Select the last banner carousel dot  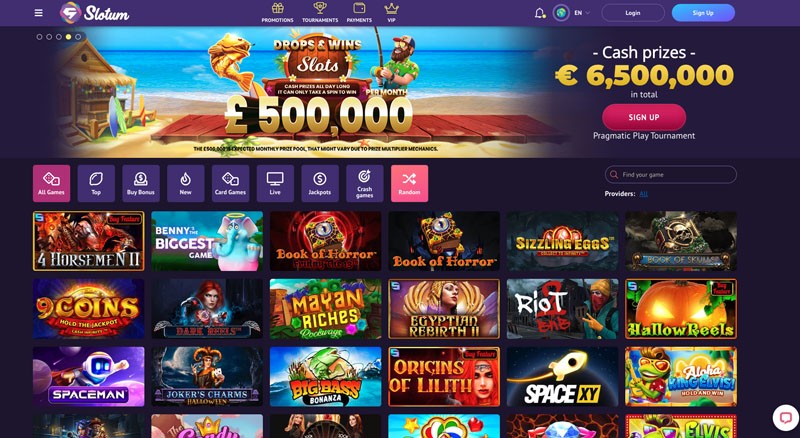[x=78, y=37]
